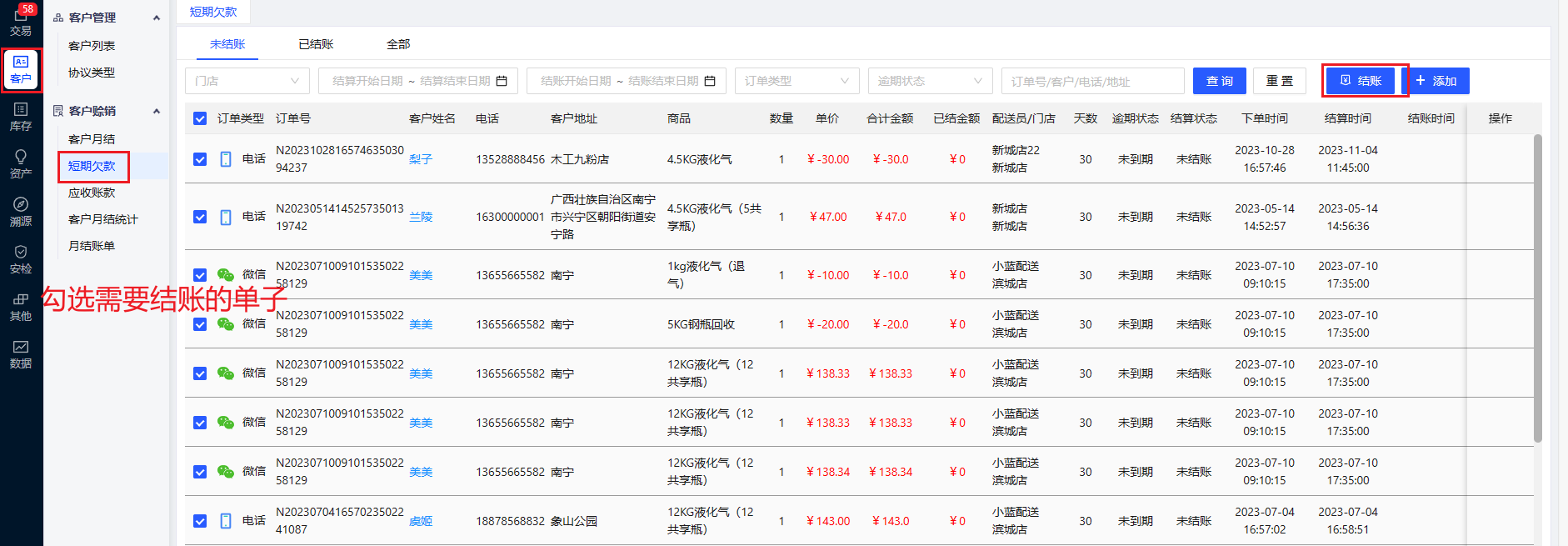
Task: Open the 数据 data sidebar icon
Action: 21,354
